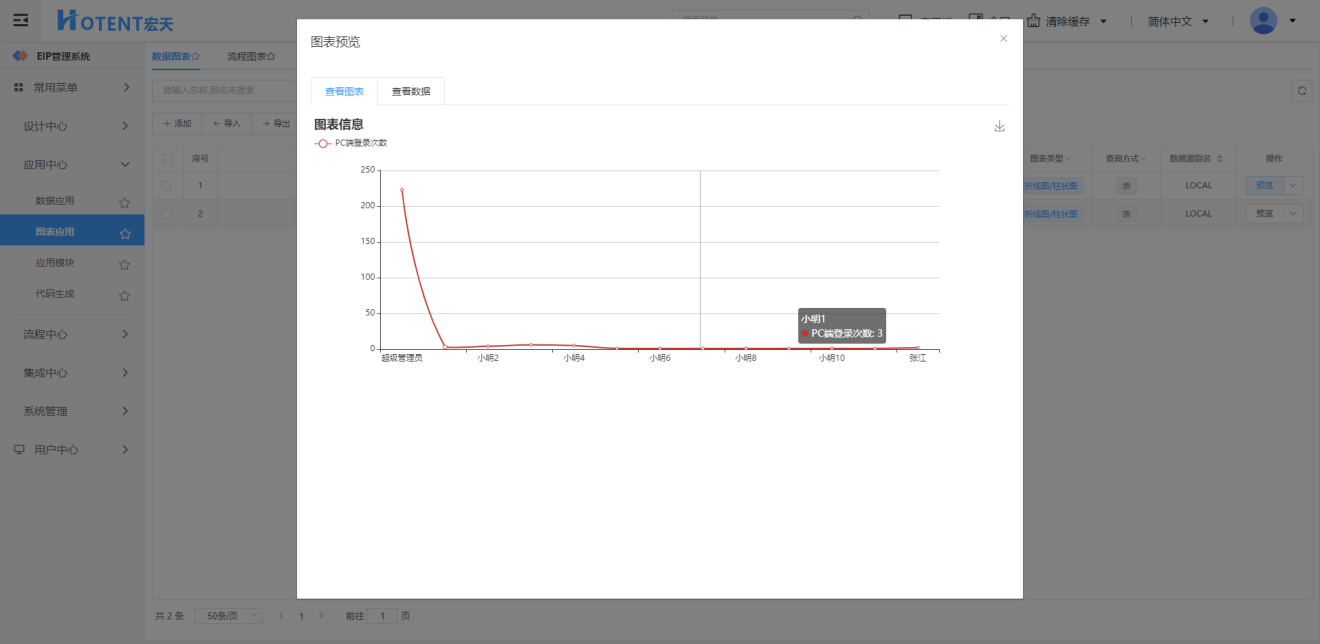Click the star beside 代码生成
The width and height of the screenshot is (1320, 644).
(125, 295)
